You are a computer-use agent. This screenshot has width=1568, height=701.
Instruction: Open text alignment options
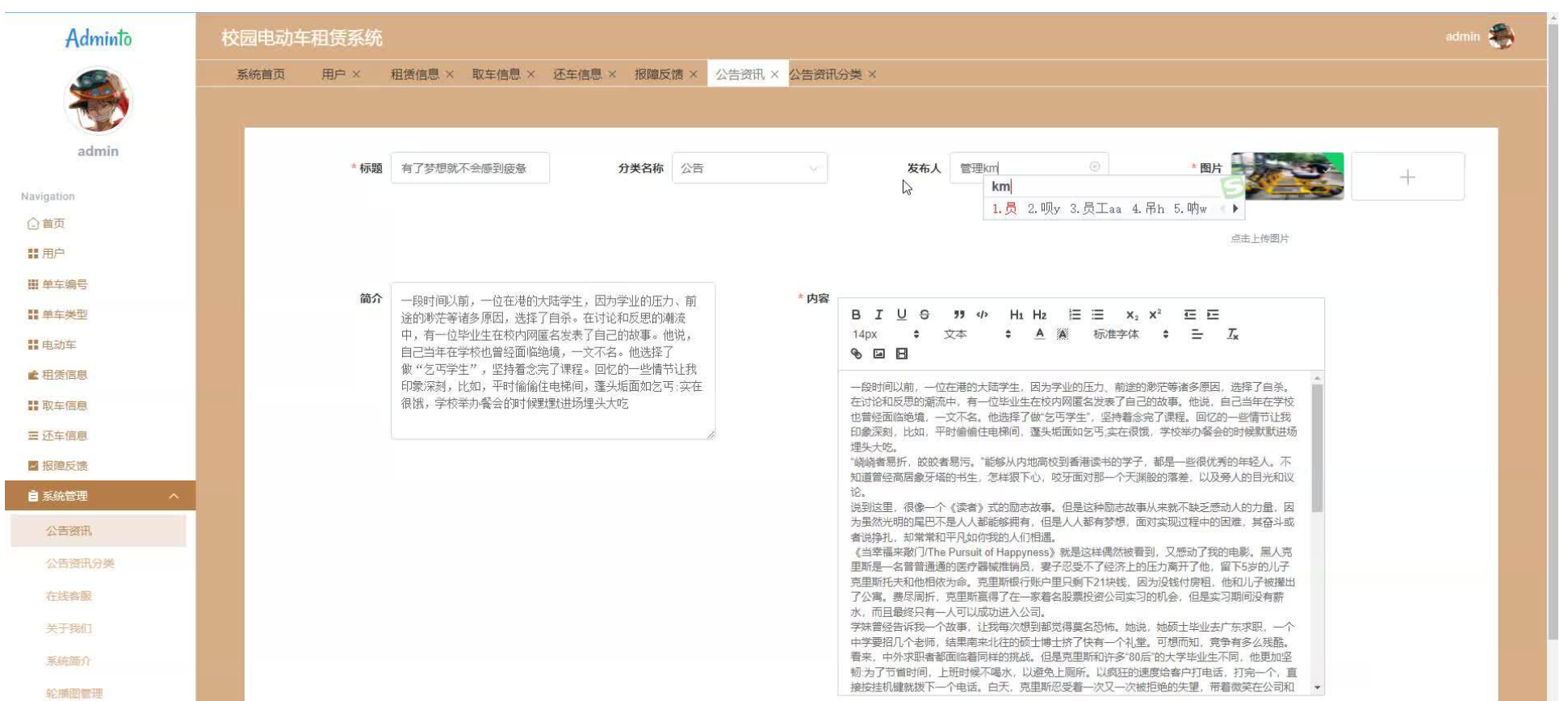pos(1197,334)
